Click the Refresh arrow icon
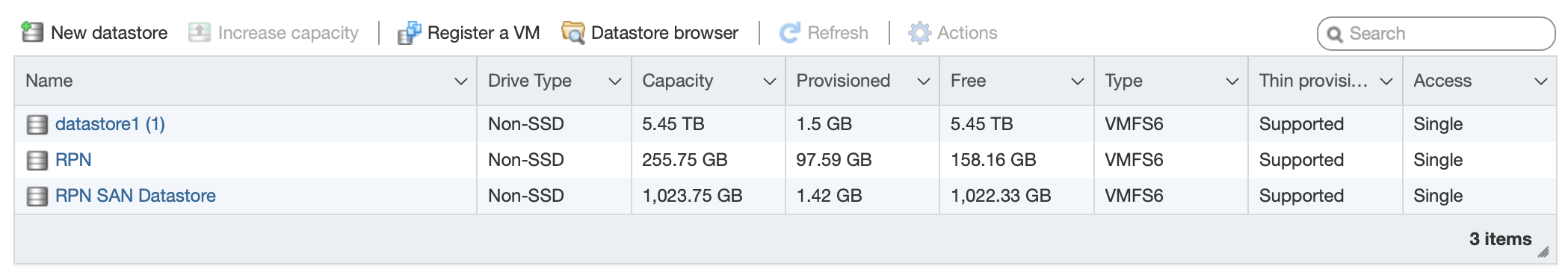This screenshot has width=1568, height=278. [x=790, y=33]
